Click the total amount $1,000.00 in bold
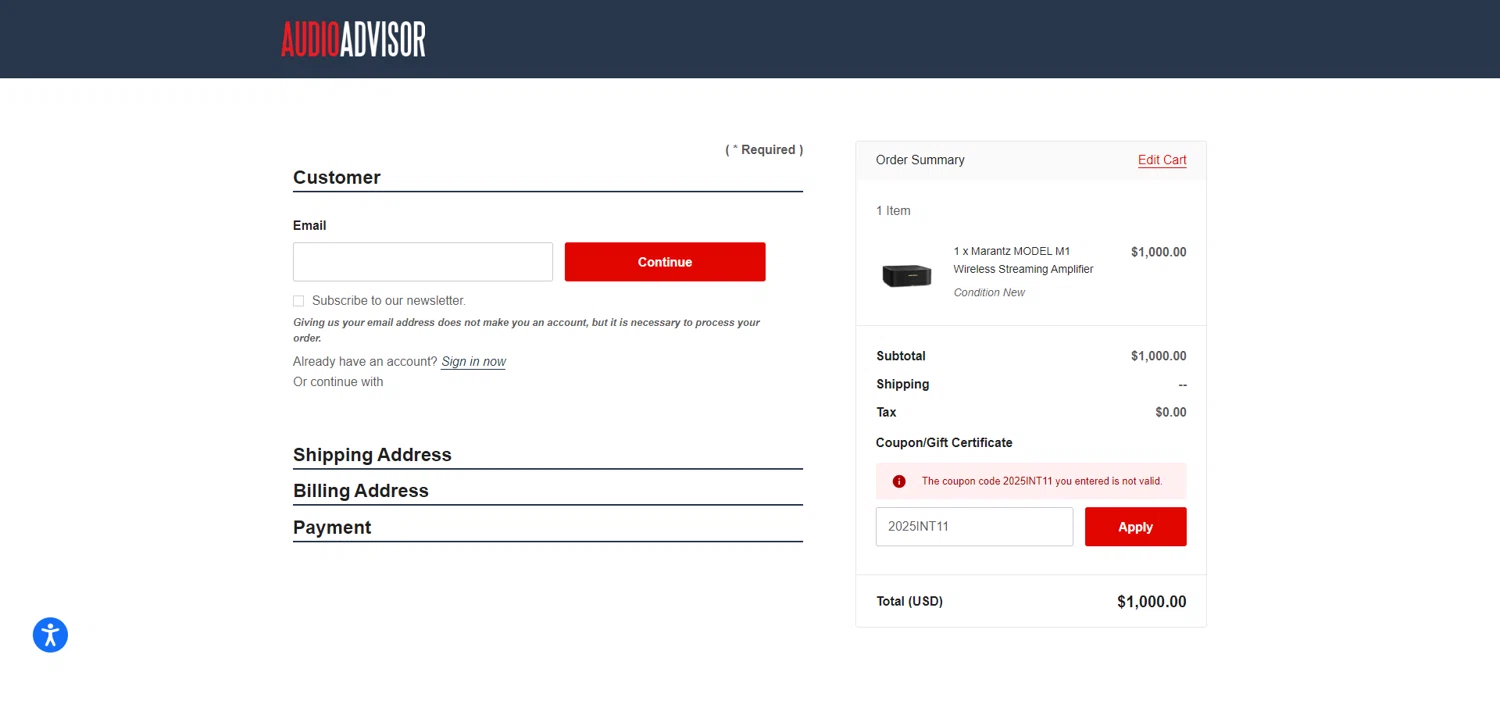The height and width of the screenshot is (723, 1500). [1152, 602]
